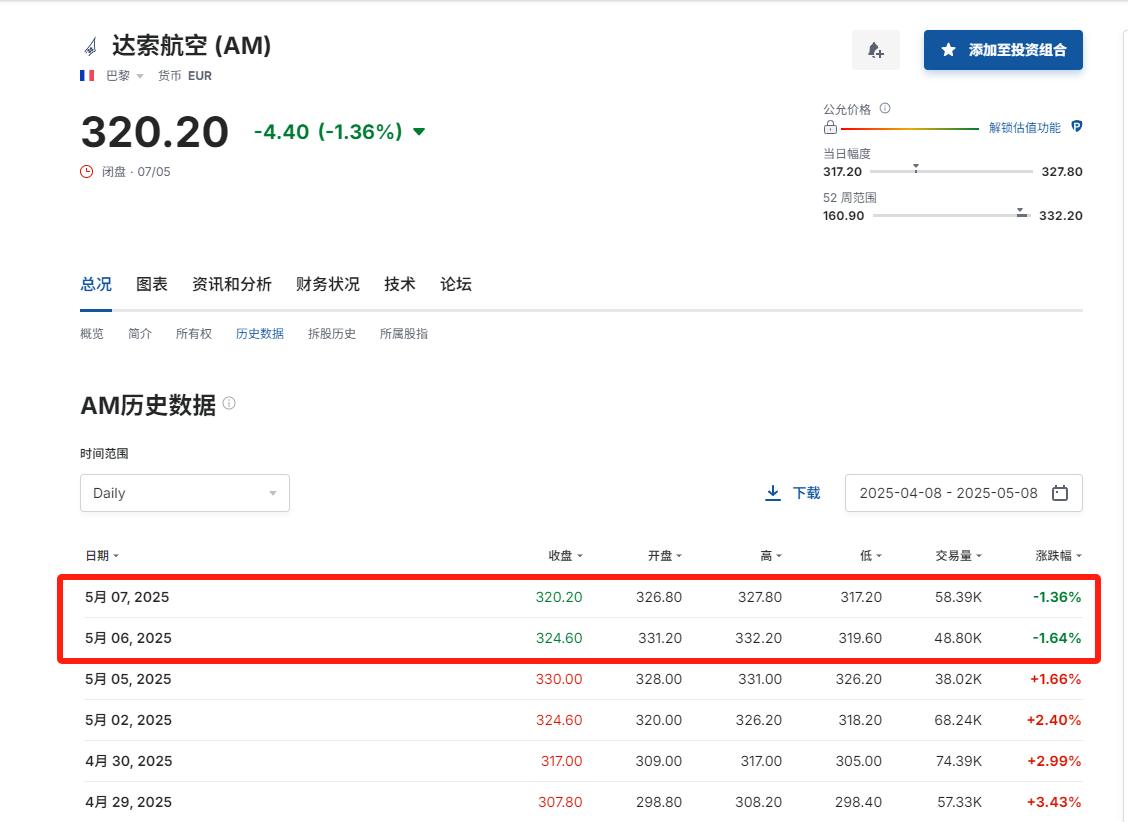Click the French flag icon

click(x=87, y=76)
